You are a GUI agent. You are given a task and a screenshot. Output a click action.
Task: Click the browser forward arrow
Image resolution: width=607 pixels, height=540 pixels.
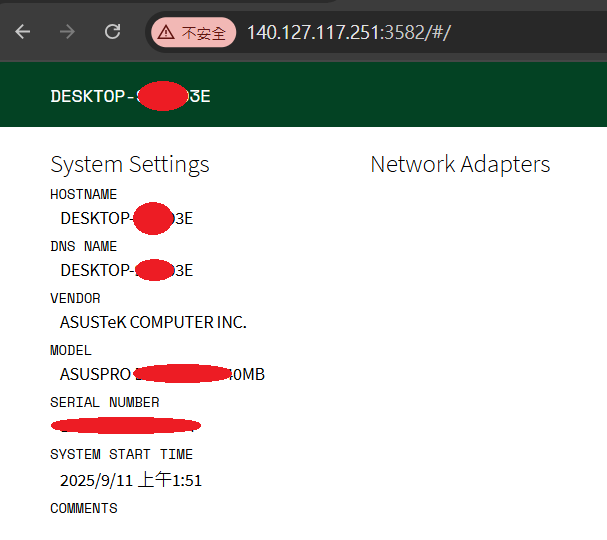(67, 32)
